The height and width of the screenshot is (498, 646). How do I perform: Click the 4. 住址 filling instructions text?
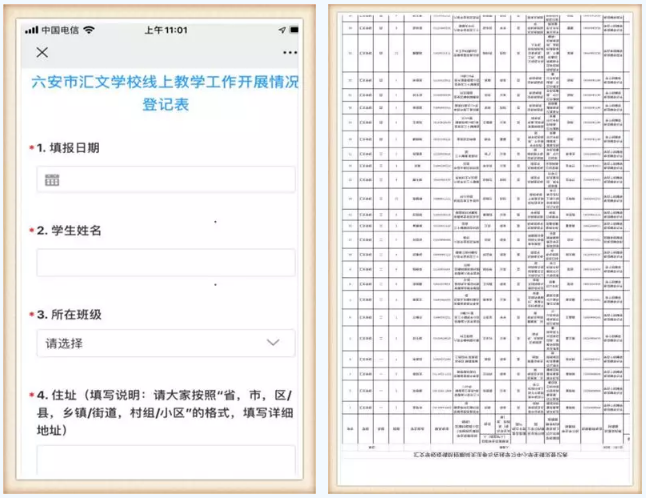click(164, 413)
